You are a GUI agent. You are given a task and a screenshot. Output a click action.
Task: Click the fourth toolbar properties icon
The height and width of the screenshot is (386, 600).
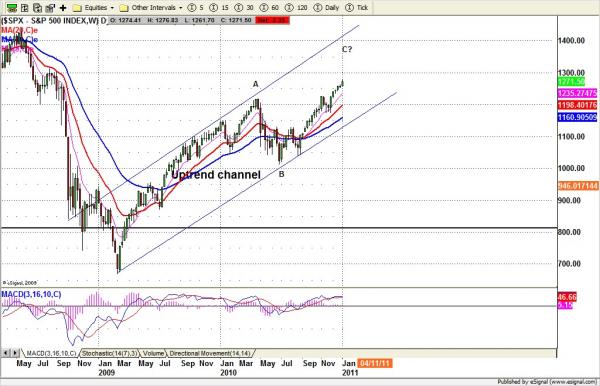coord(50,8)
